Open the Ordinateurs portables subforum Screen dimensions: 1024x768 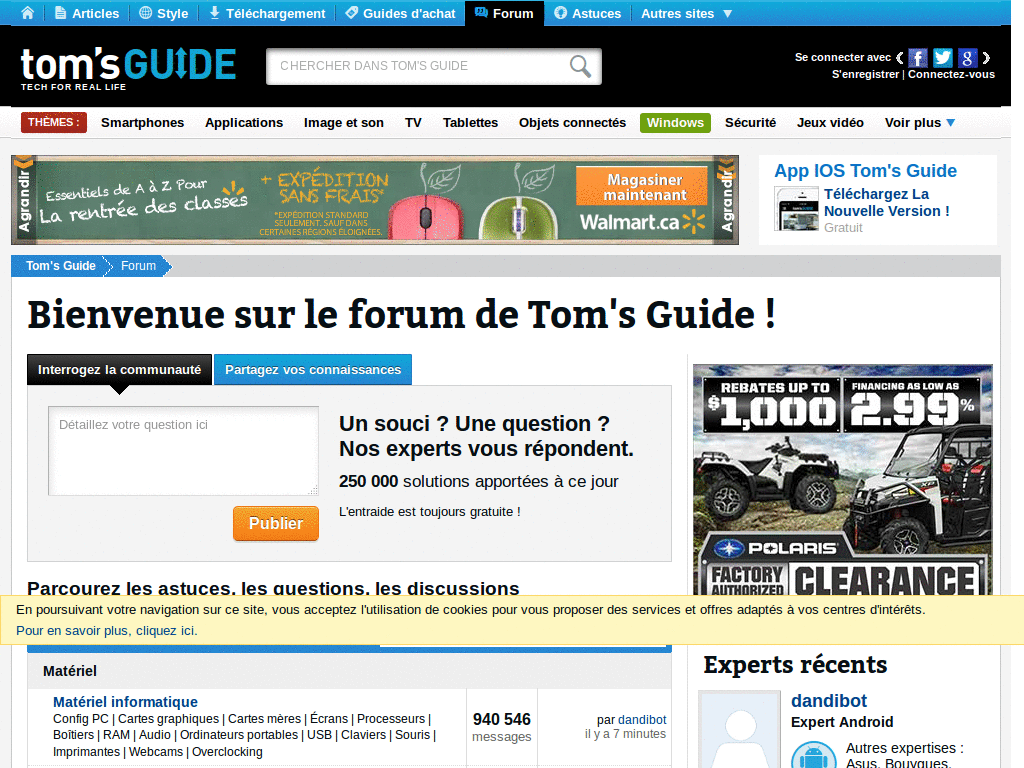coord(239,735)
